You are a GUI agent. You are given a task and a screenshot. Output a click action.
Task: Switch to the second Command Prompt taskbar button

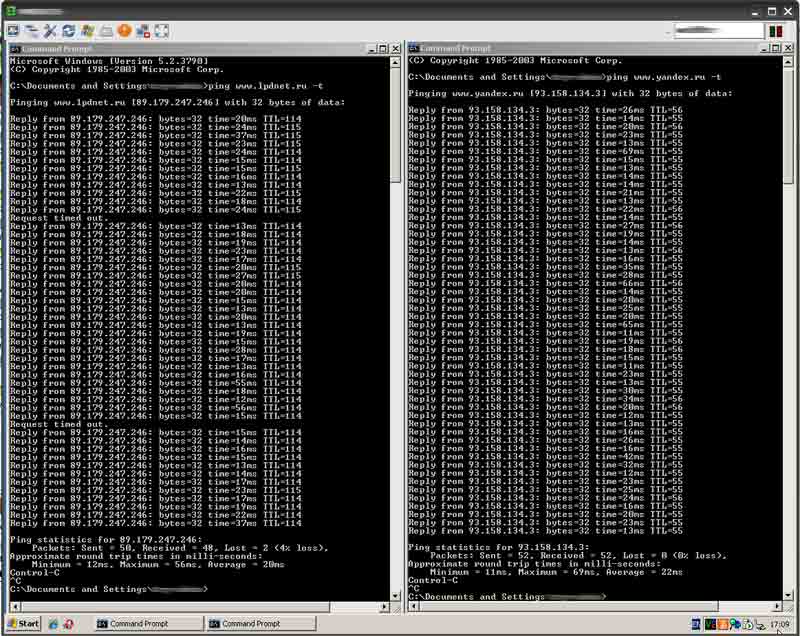(261, 623)
